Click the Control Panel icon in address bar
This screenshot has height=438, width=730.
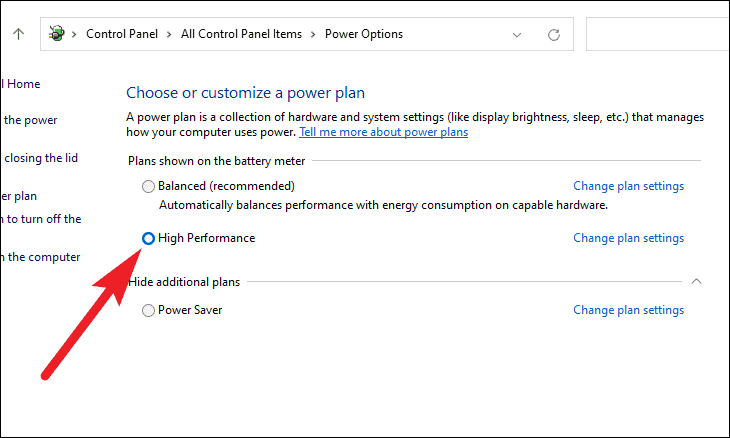coord(57,34)
